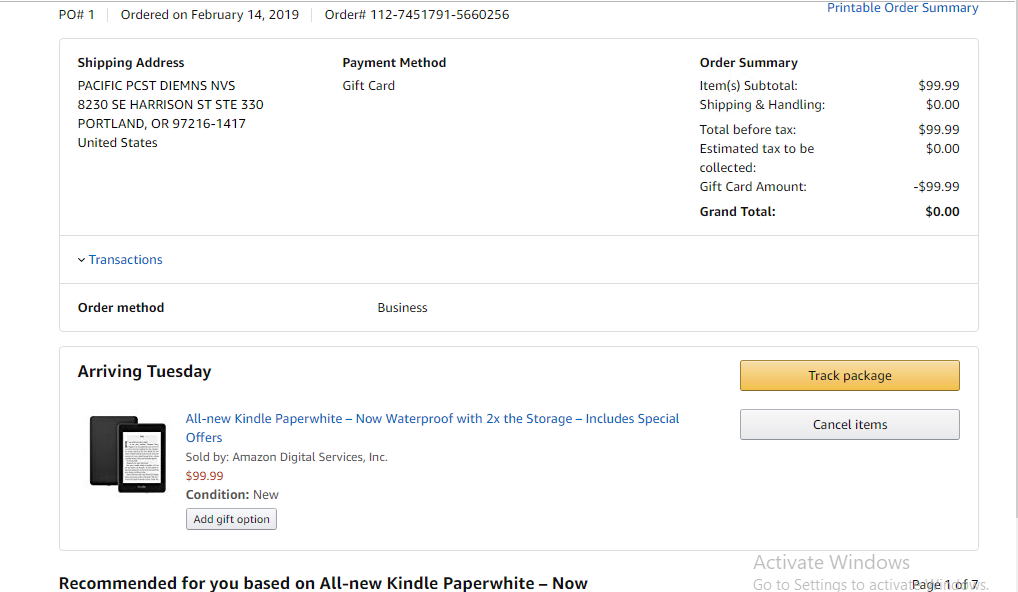Click the Shipping Address heading
The width and height of the screenshot is (1018, 592).
click(131, 63)
